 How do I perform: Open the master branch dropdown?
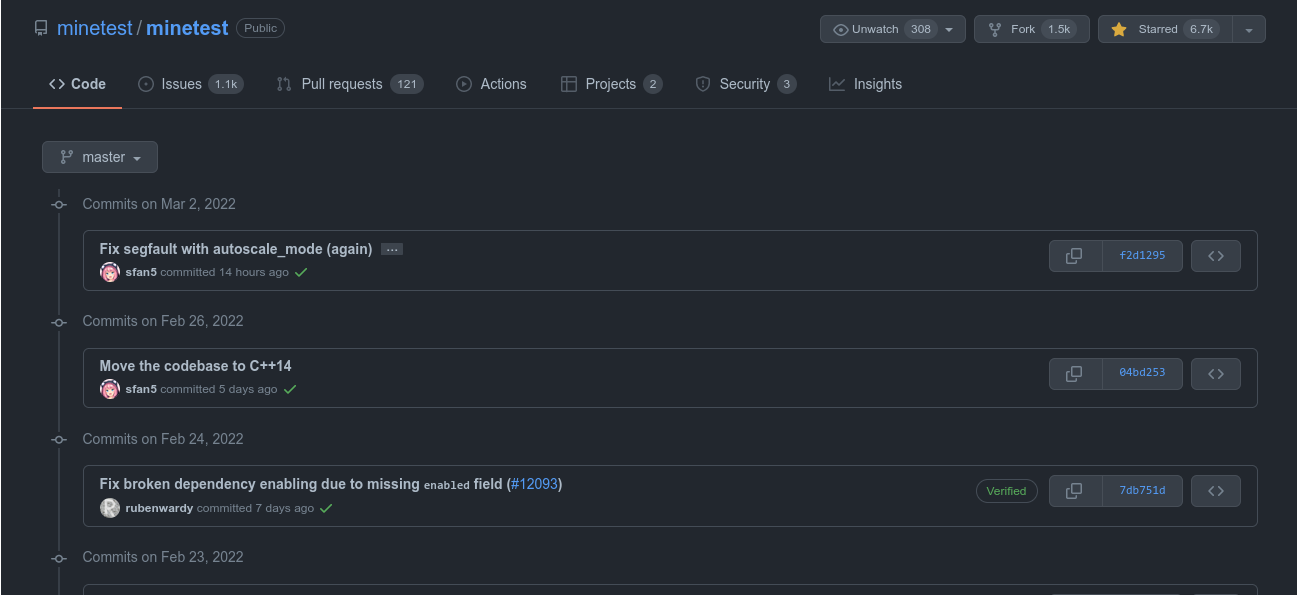100,157
